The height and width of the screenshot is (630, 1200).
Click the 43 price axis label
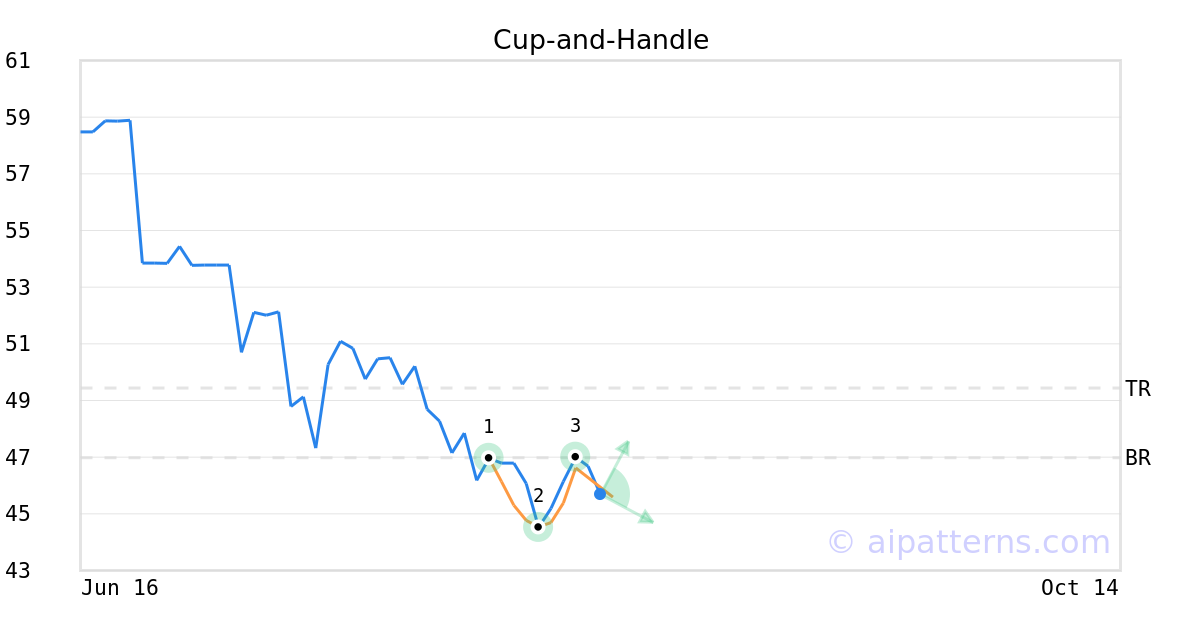[18, 571]
